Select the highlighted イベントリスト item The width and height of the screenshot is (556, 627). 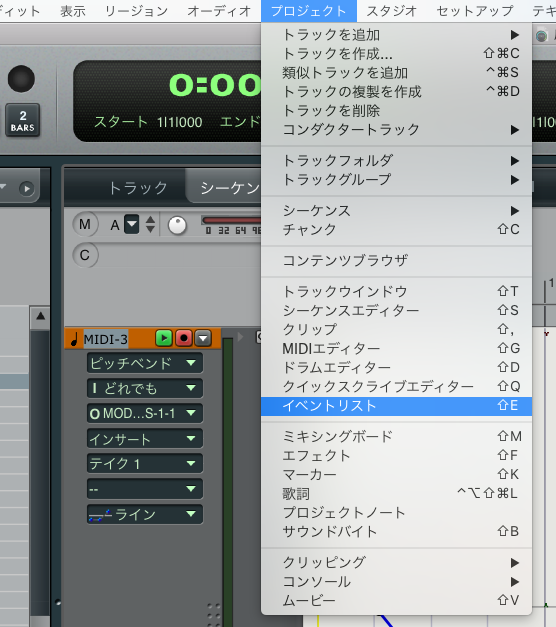pyautogui.click(x=396, y=406)
